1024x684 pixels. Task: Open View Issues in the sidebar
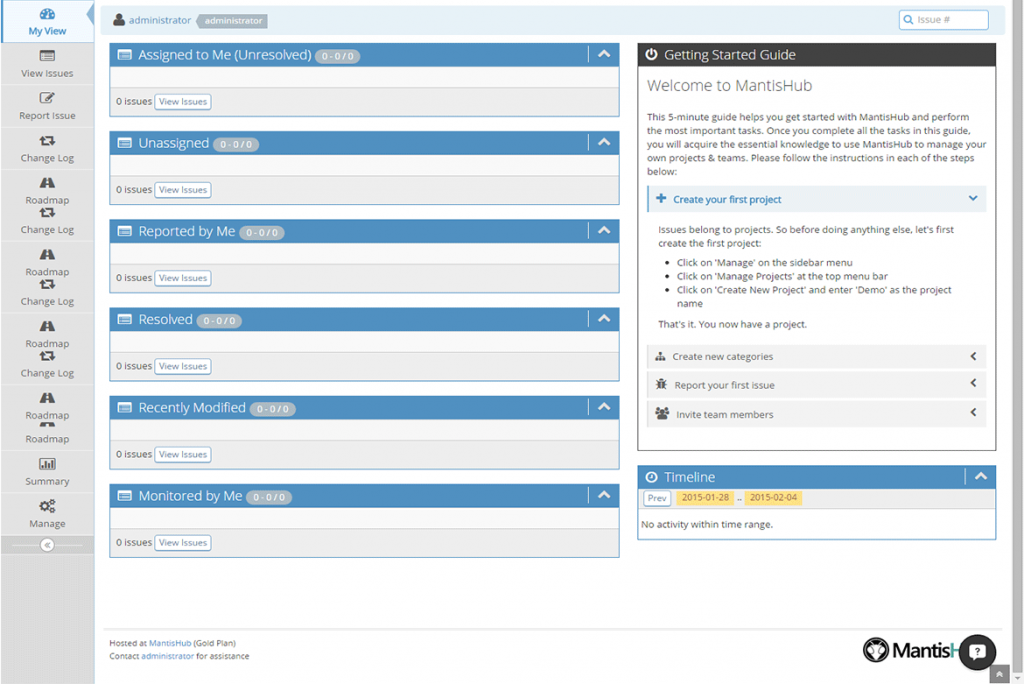coord(47,64)
